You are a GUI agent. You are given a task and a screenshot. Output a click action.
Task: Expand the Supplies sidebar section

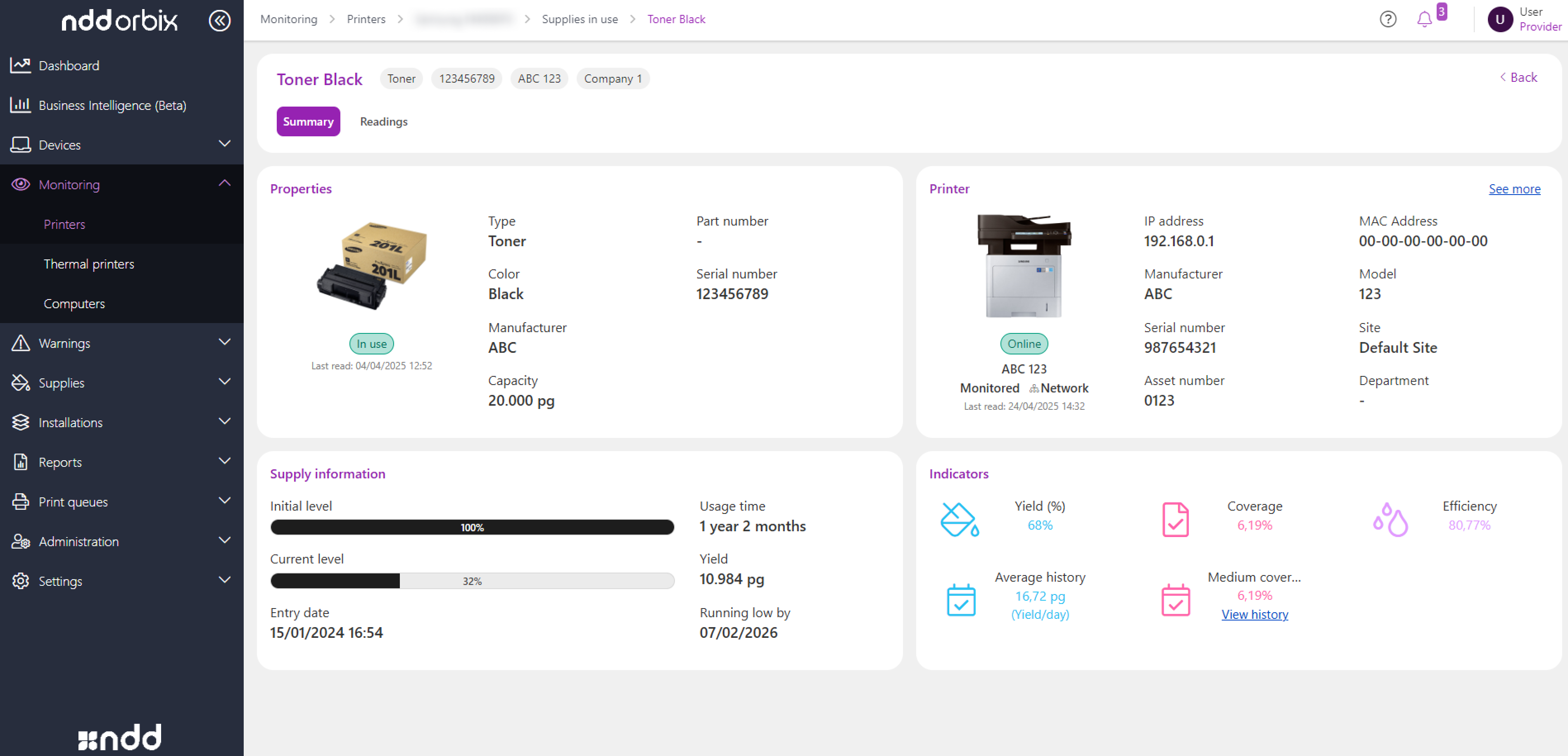[x=225, y=382]
